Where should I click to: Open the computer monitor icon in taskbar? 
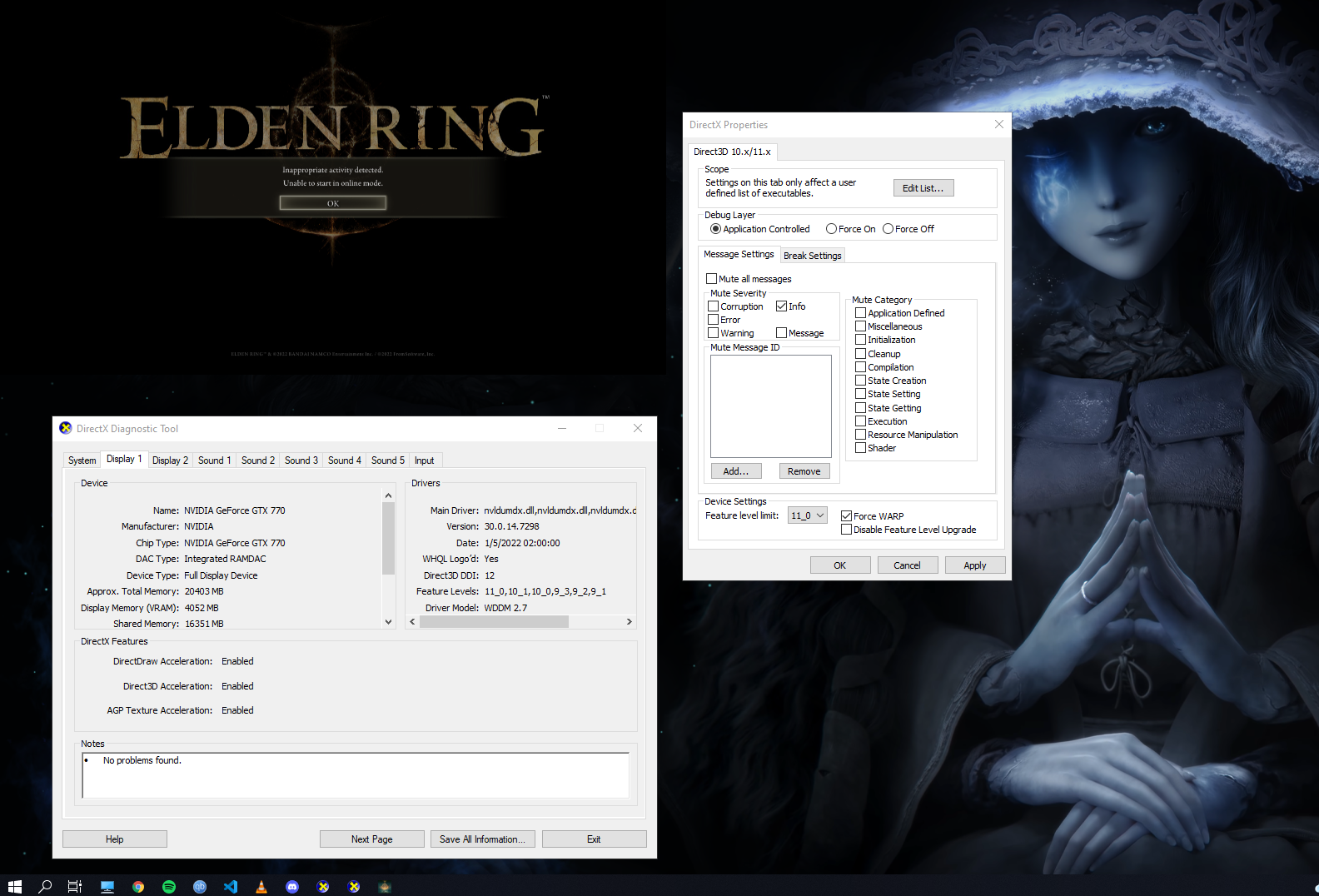coord(107,887)
